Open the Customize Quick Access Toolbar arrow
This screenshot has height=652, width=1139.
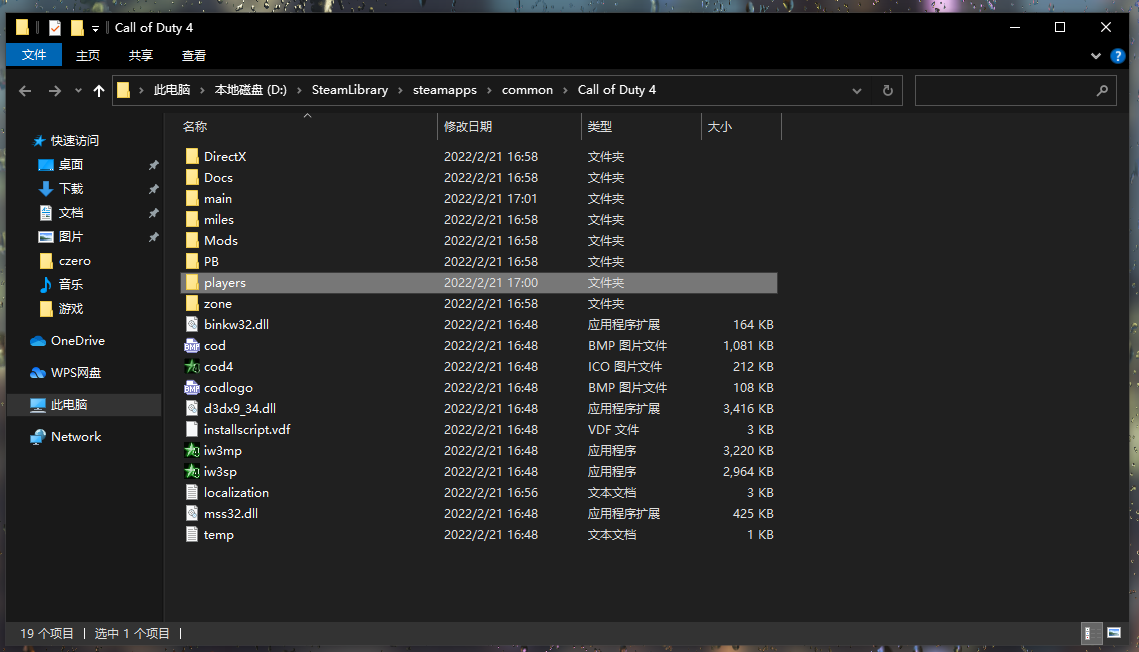95,28
